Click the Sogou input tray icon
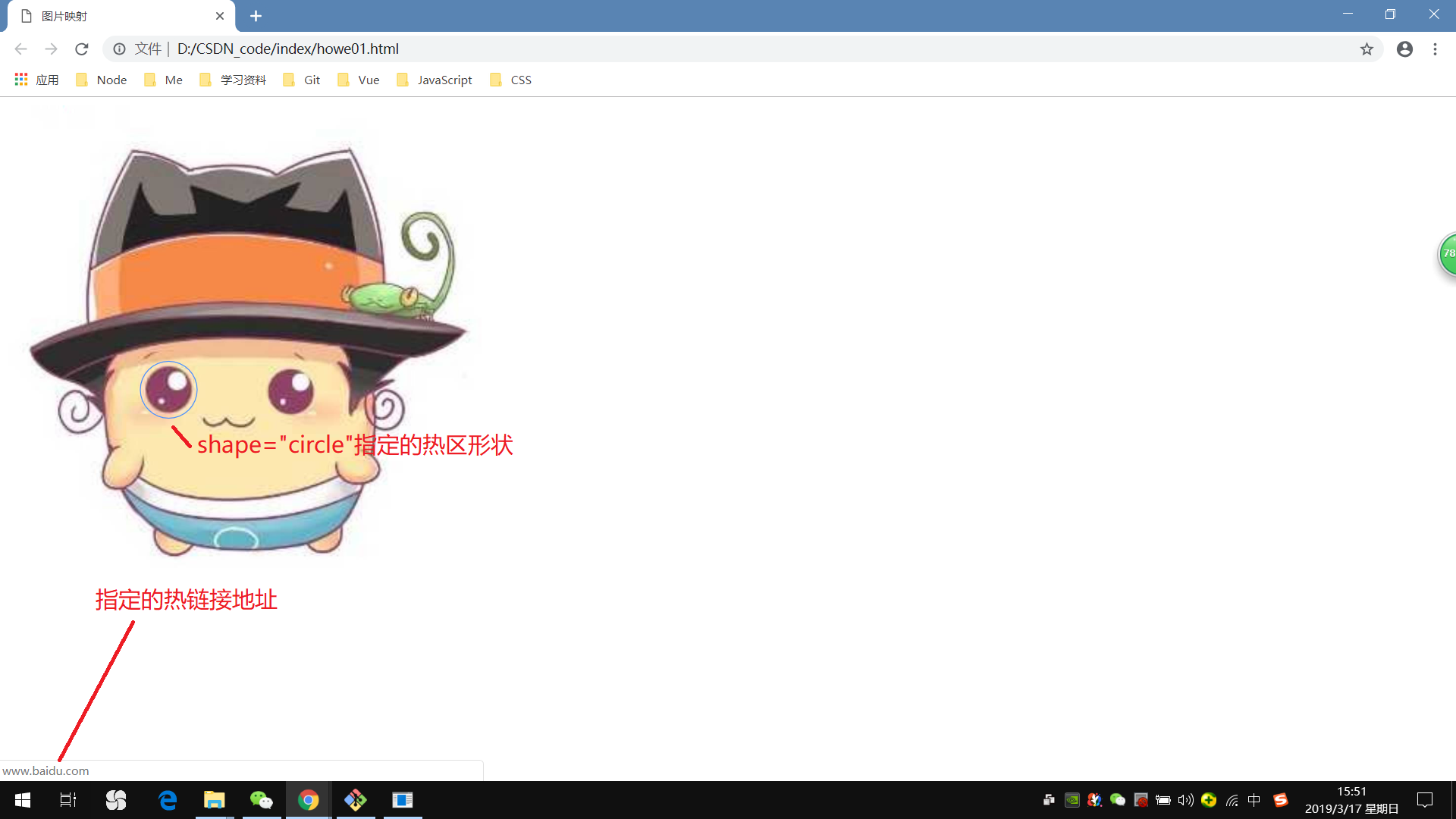 (1282, 799)
